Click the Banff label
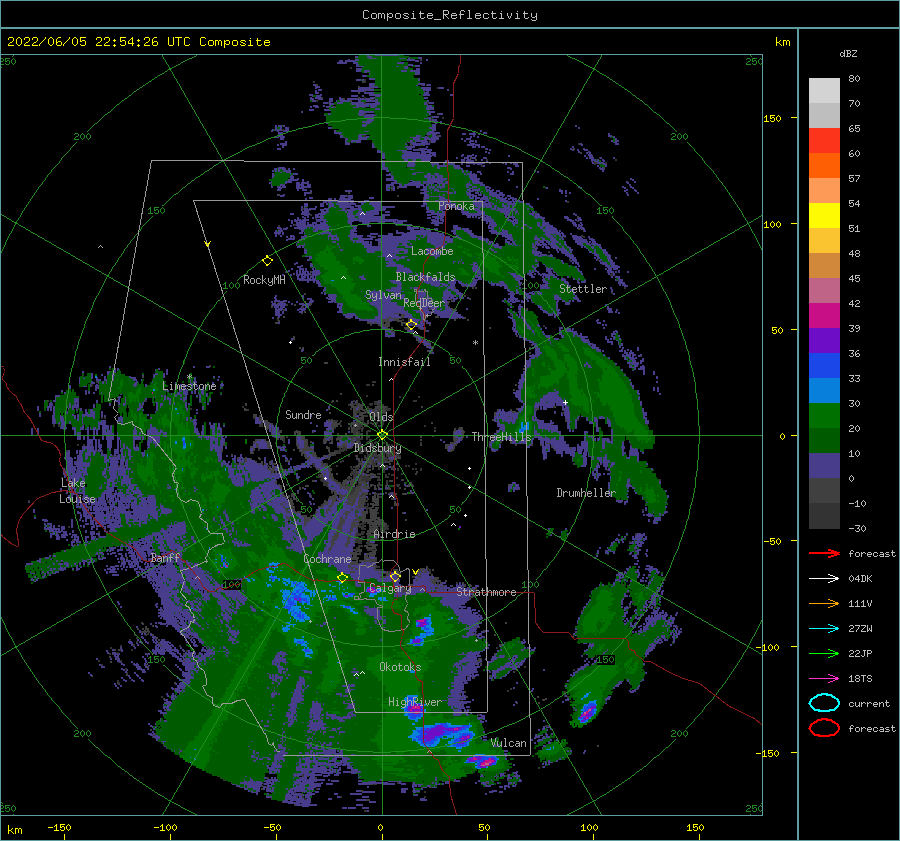The height and width of the screenshot is (841, 900). [165, 558]
